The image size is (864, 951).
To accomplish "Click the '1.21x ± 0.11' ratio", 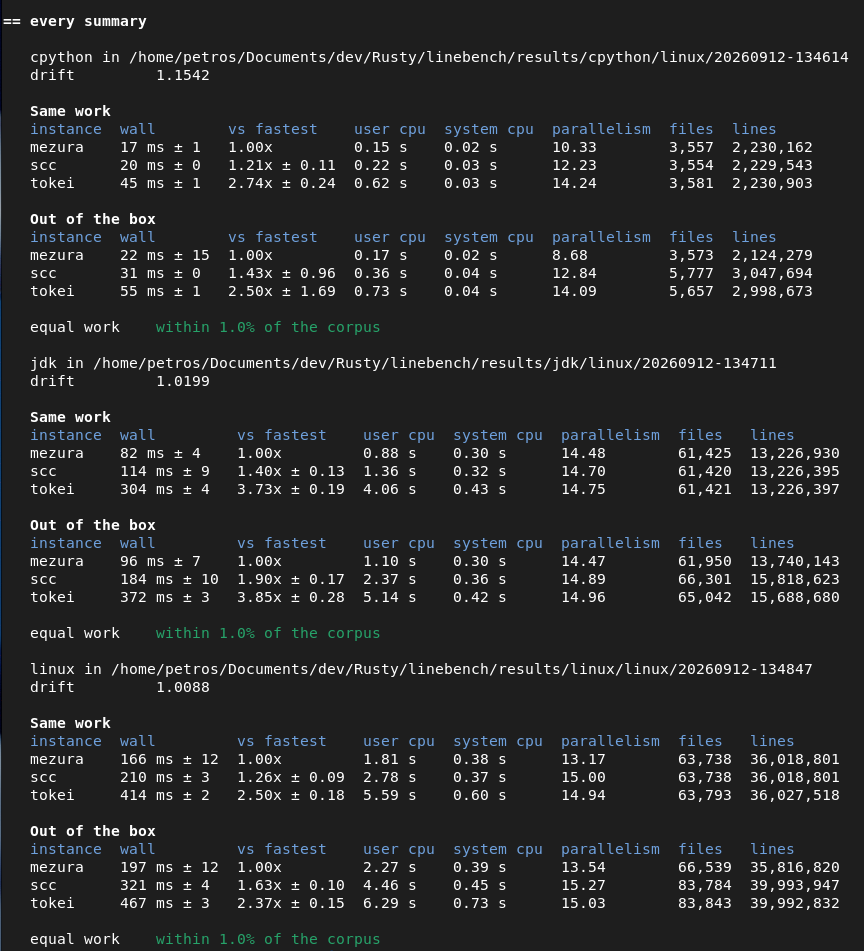I will [281, 165].
